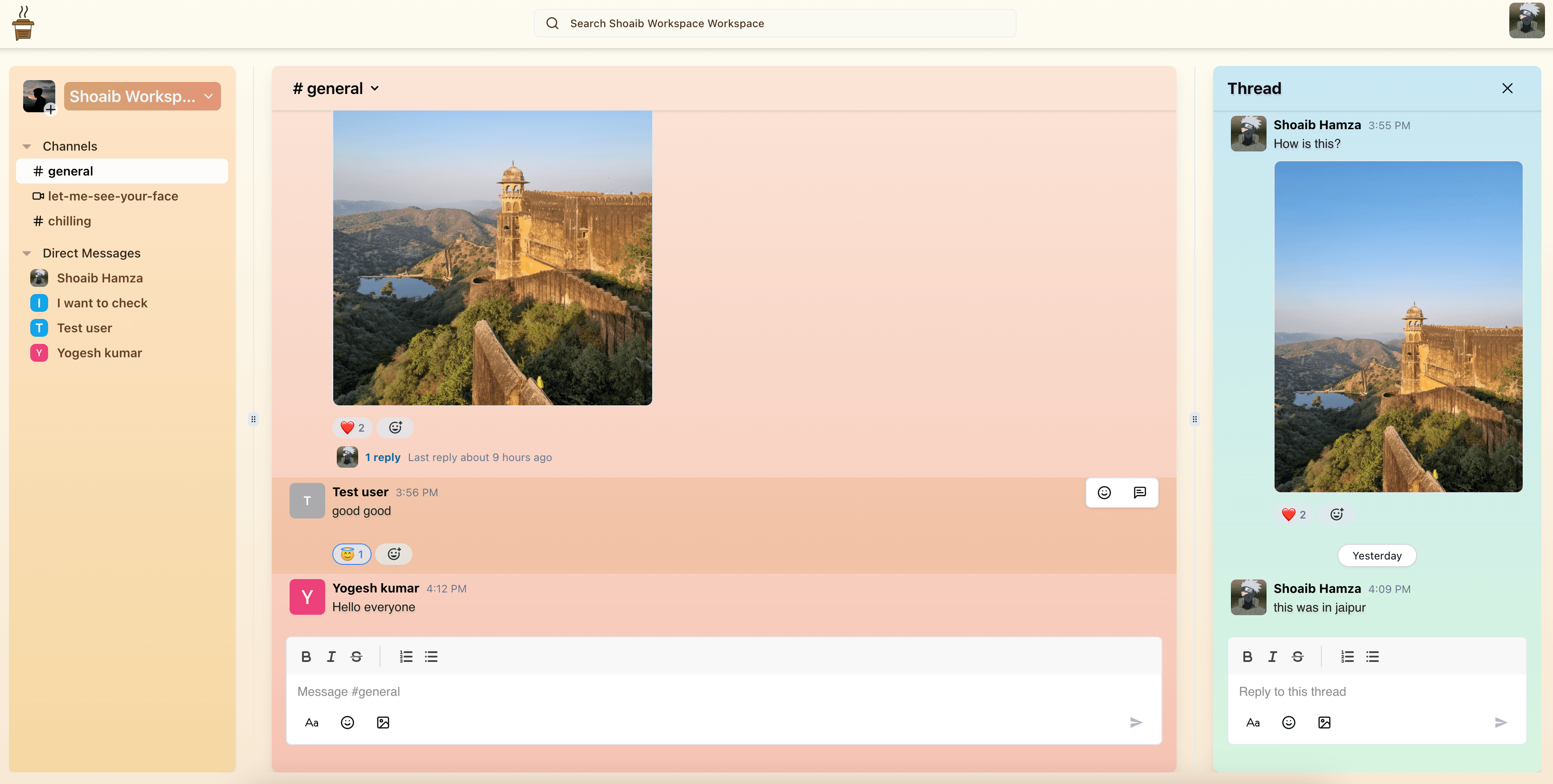Toggle the formatting toolbar with the Aa button
The image size is (1553, 784).
click(311, 722)
